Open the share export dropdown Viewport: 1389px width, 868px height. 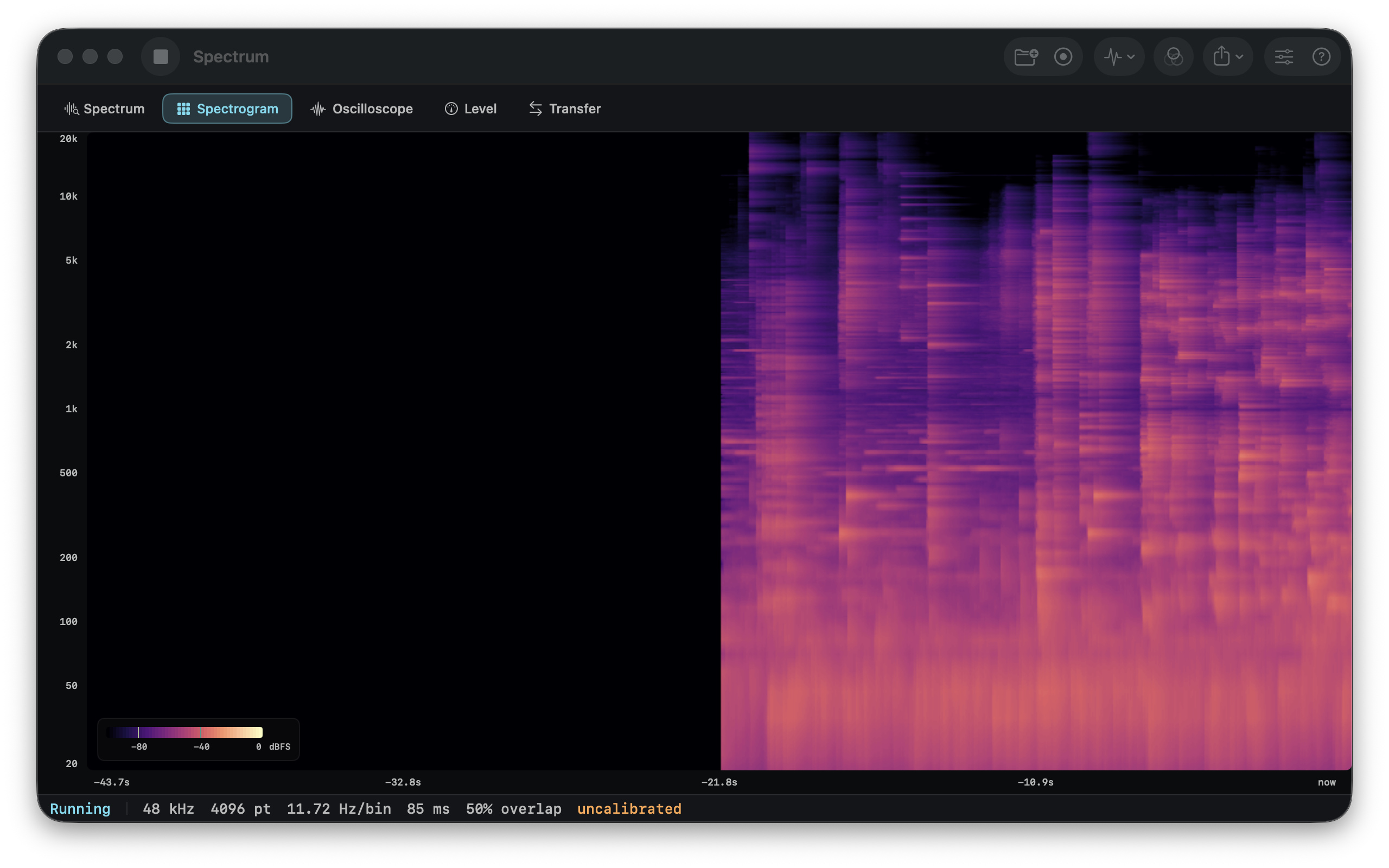1228,57
